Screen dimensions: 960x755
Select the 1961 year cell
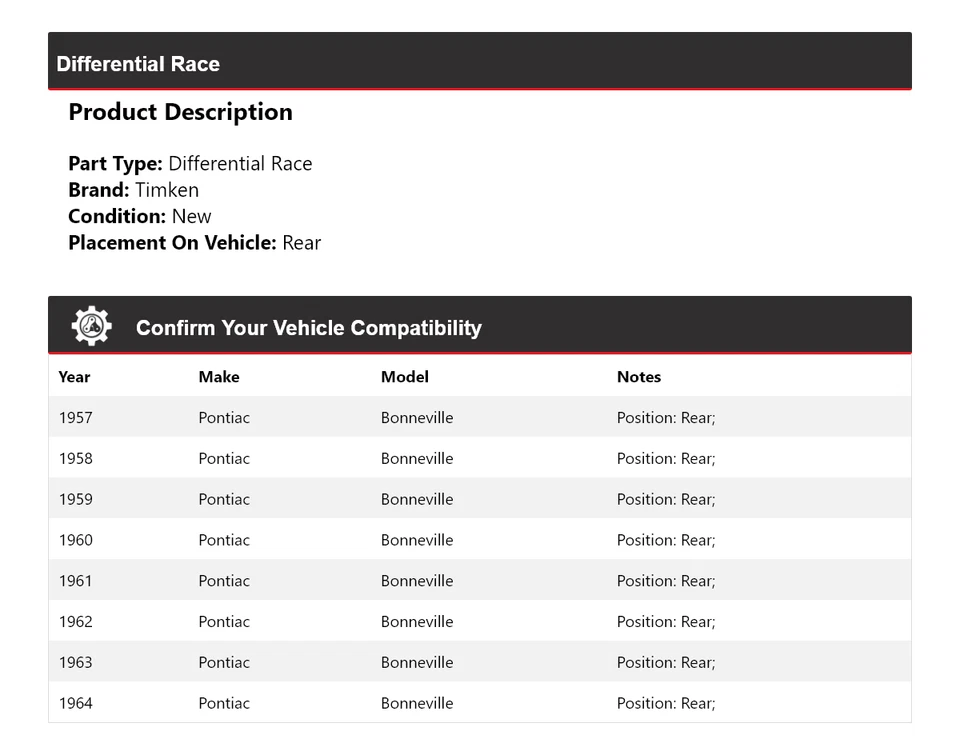(75, 581)
